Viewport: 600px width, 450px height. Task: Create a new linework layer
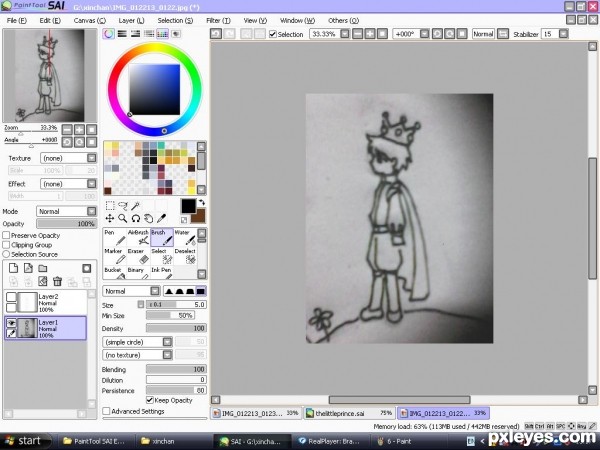click(28, 268)
